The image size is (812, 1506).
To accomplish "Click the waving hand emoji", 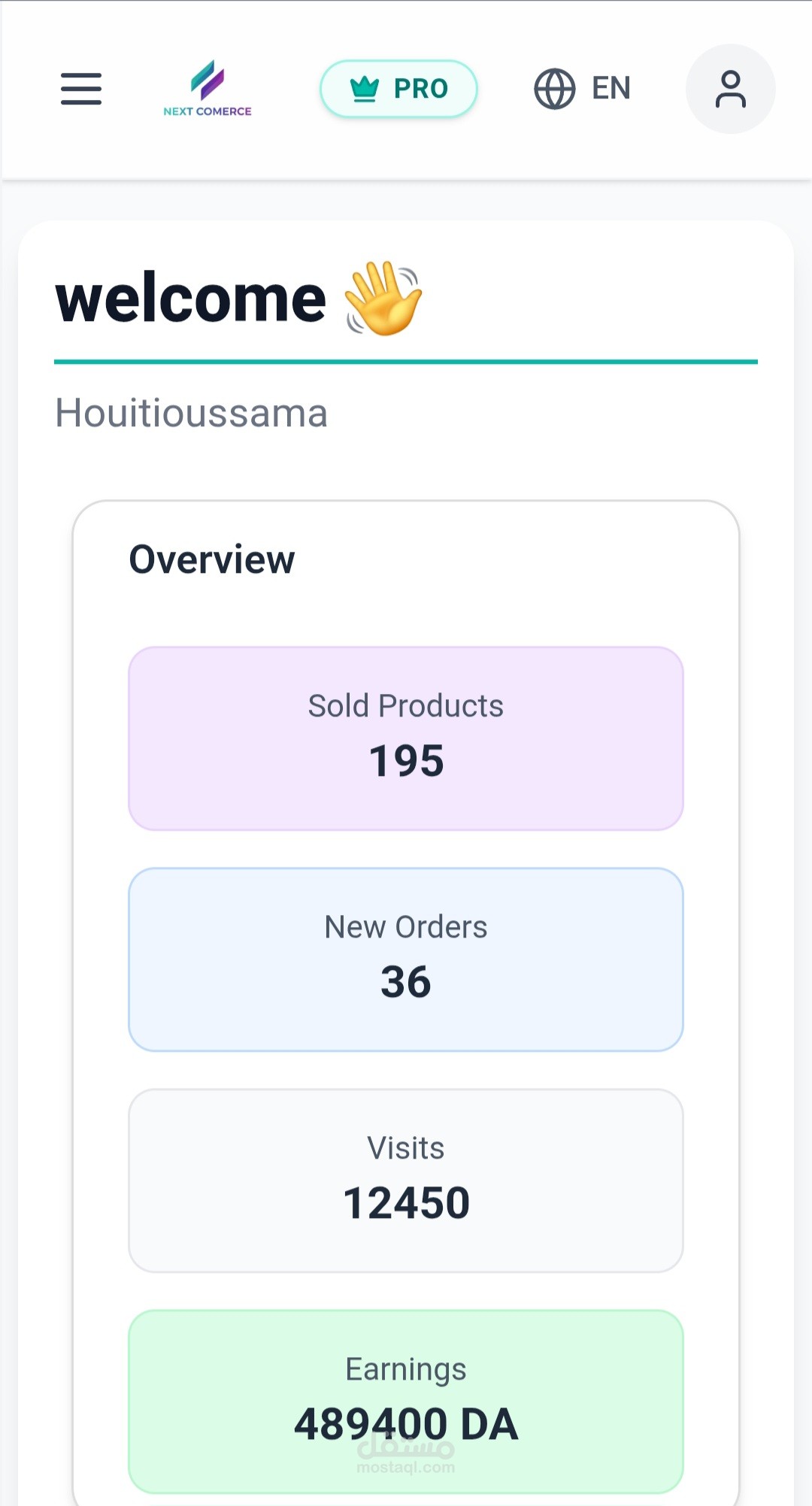I will 383,298.
